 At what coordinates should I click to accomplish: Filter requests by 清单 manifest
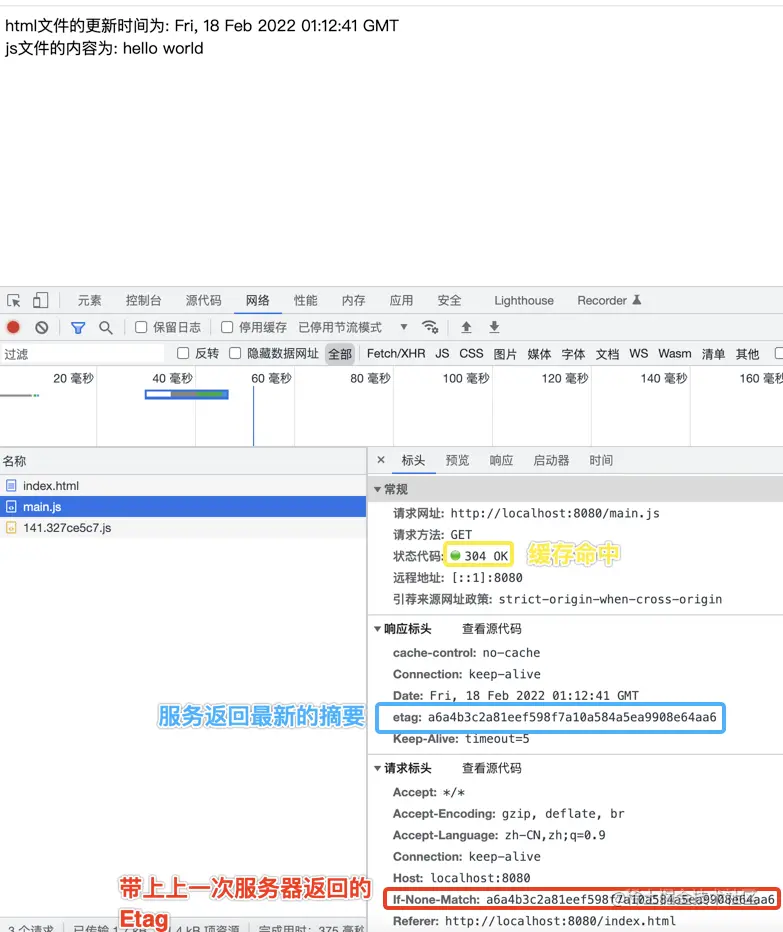[x=713, y=354]
